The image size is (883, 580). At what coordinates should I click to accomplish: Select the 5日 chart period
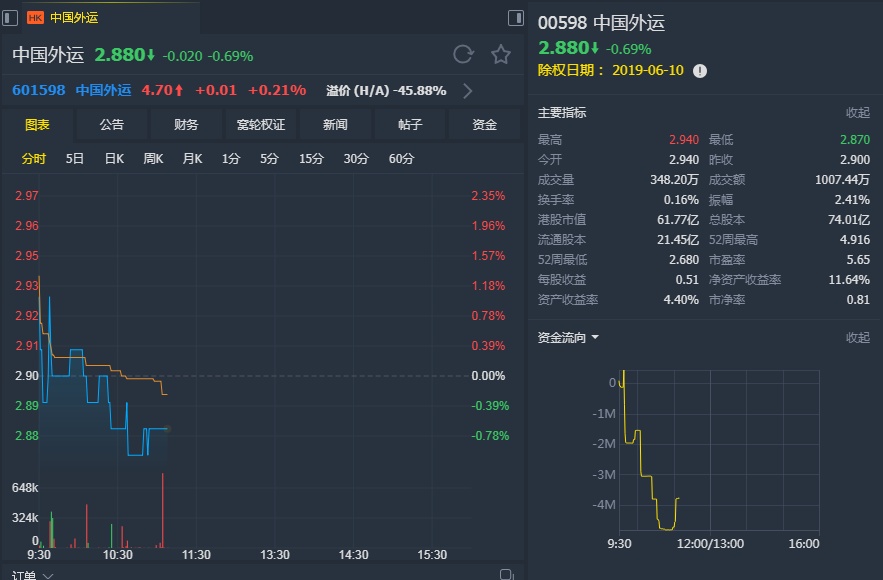click(74, 159)
